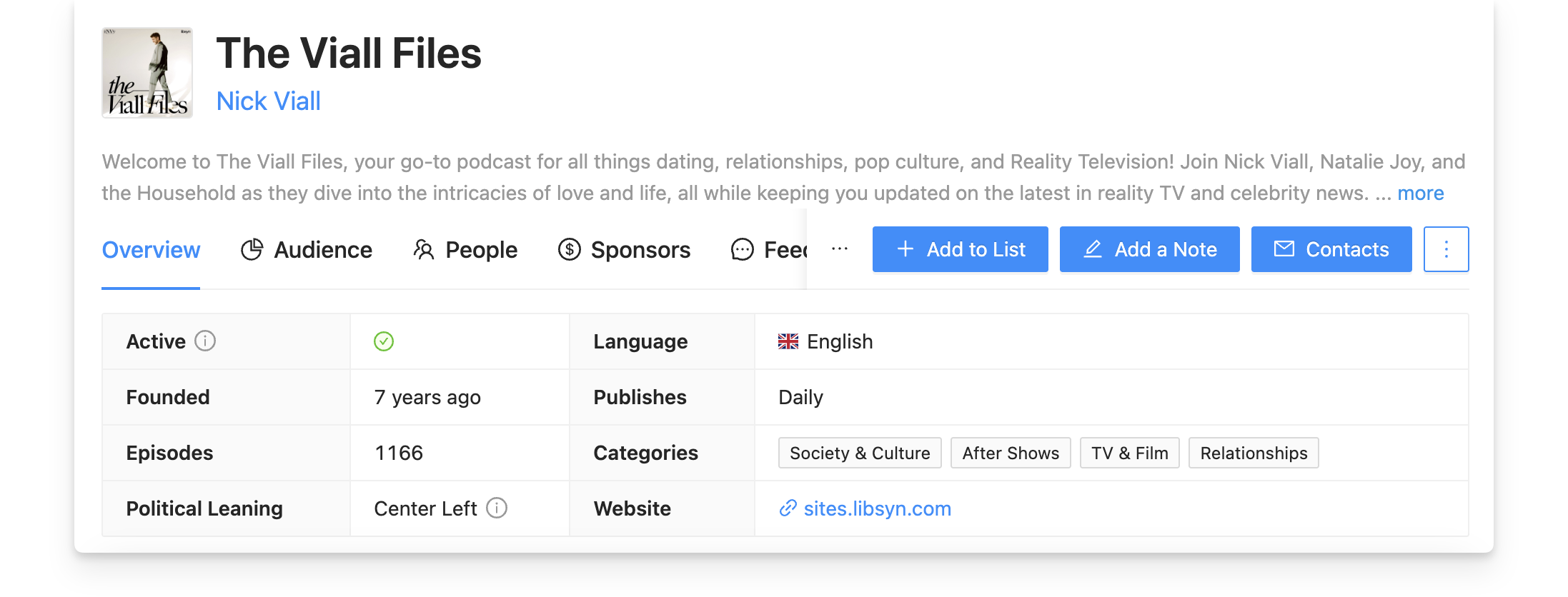Expand hidden tabs via the ellipsis
The width and height of the screenshot is (1568, 597).
point(840,249)
